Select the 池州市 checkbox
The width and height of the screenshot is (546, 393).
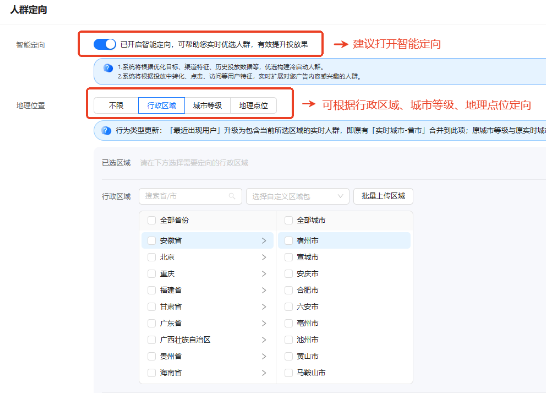288,340
